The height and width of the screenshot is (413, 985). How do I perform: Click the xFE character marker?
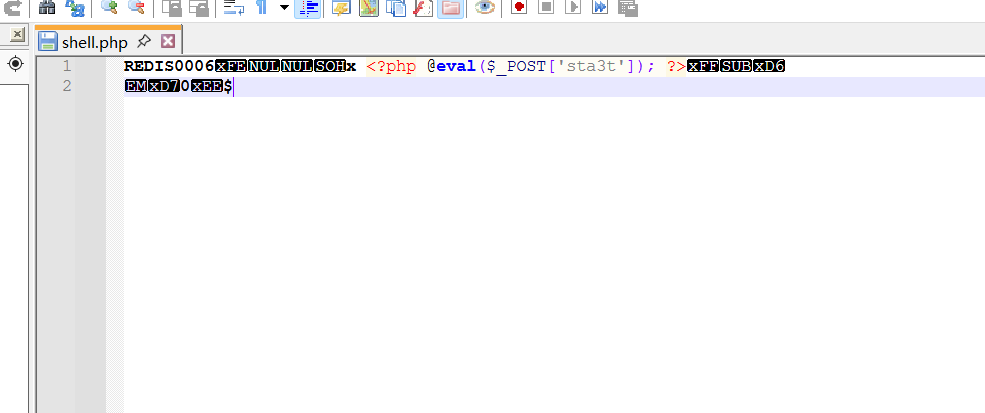click(x=231, y=67)
